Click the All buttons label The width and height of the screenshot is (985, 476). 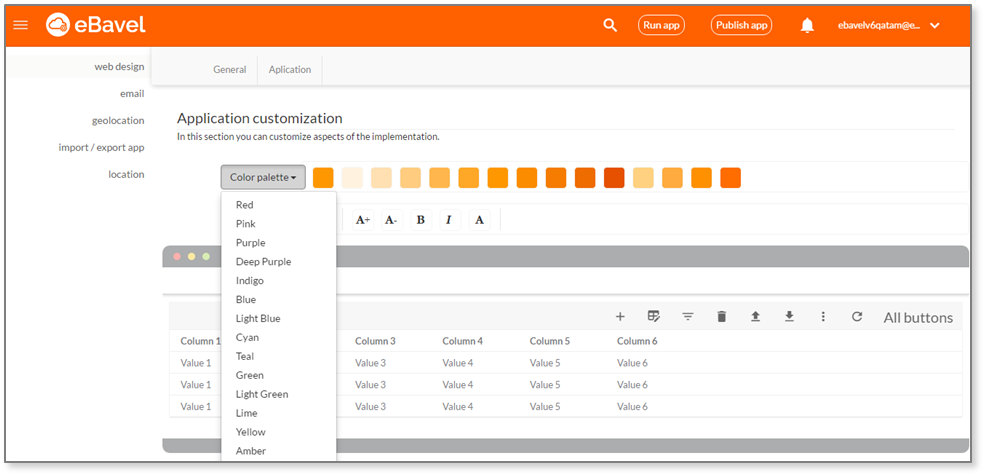(918, 318)
